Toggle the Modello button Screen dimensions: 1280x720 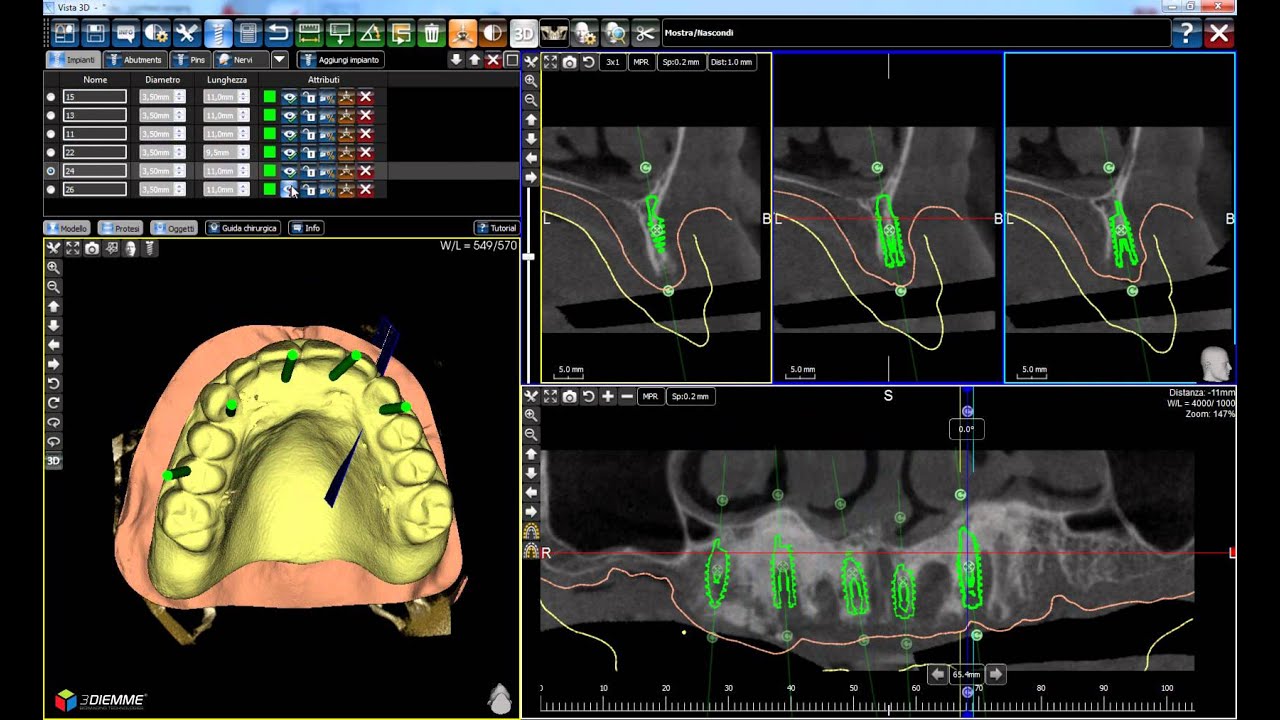[68, 228]
